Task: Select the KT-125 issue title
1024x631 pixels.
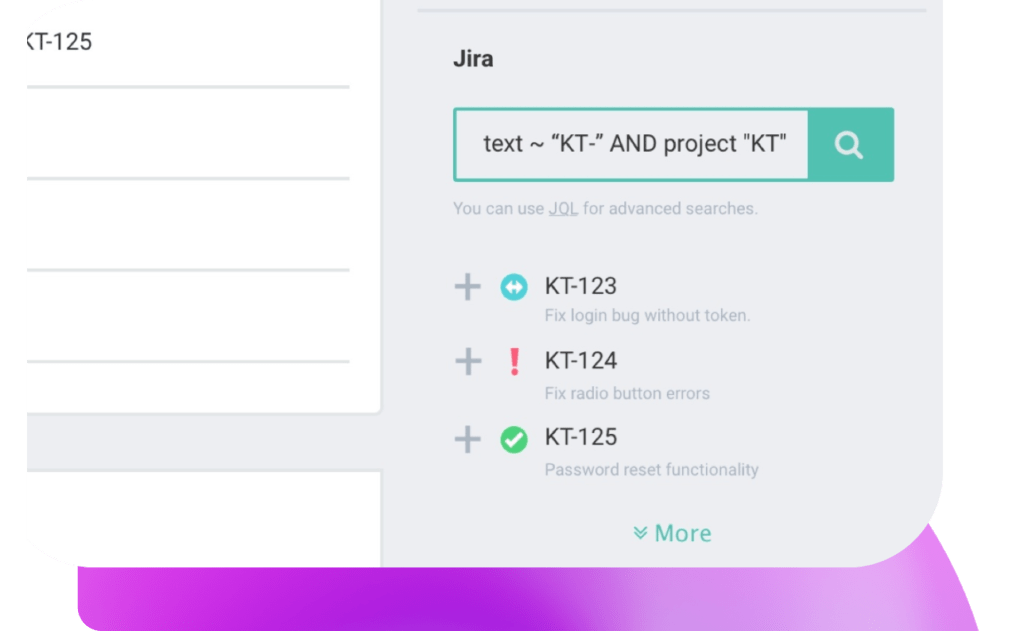Action: click(x=581, y=437)
